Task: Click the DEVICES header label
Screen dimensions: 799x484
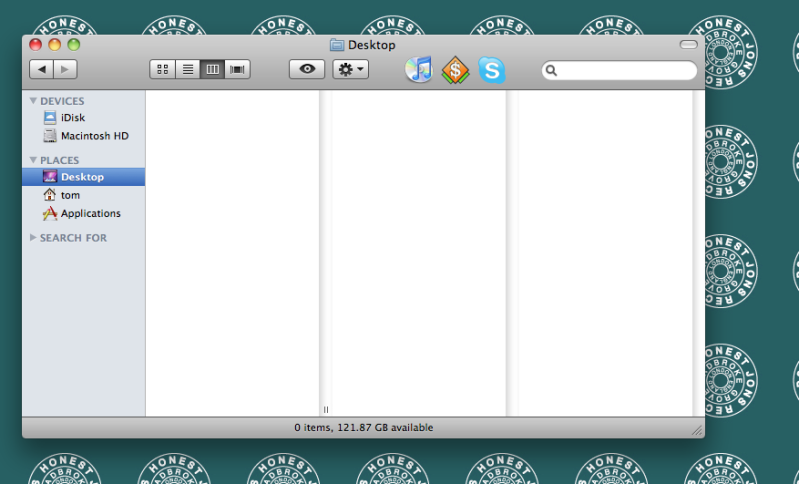Action: (x=62, y=101)
